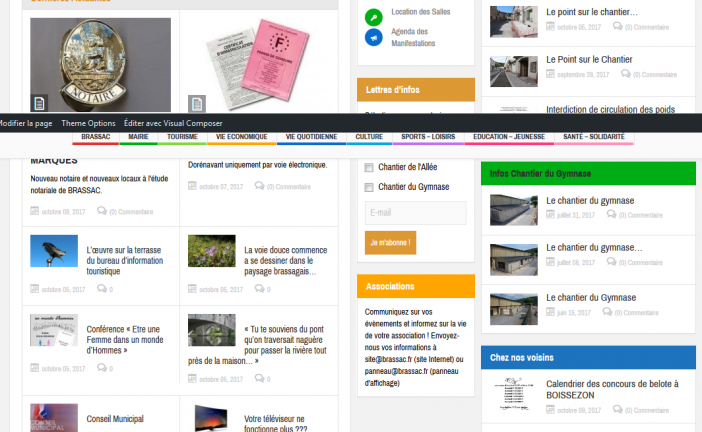Click document icon on the driving permit image
The height and width of the screenshot is (432, 702).
pos(197,103)
